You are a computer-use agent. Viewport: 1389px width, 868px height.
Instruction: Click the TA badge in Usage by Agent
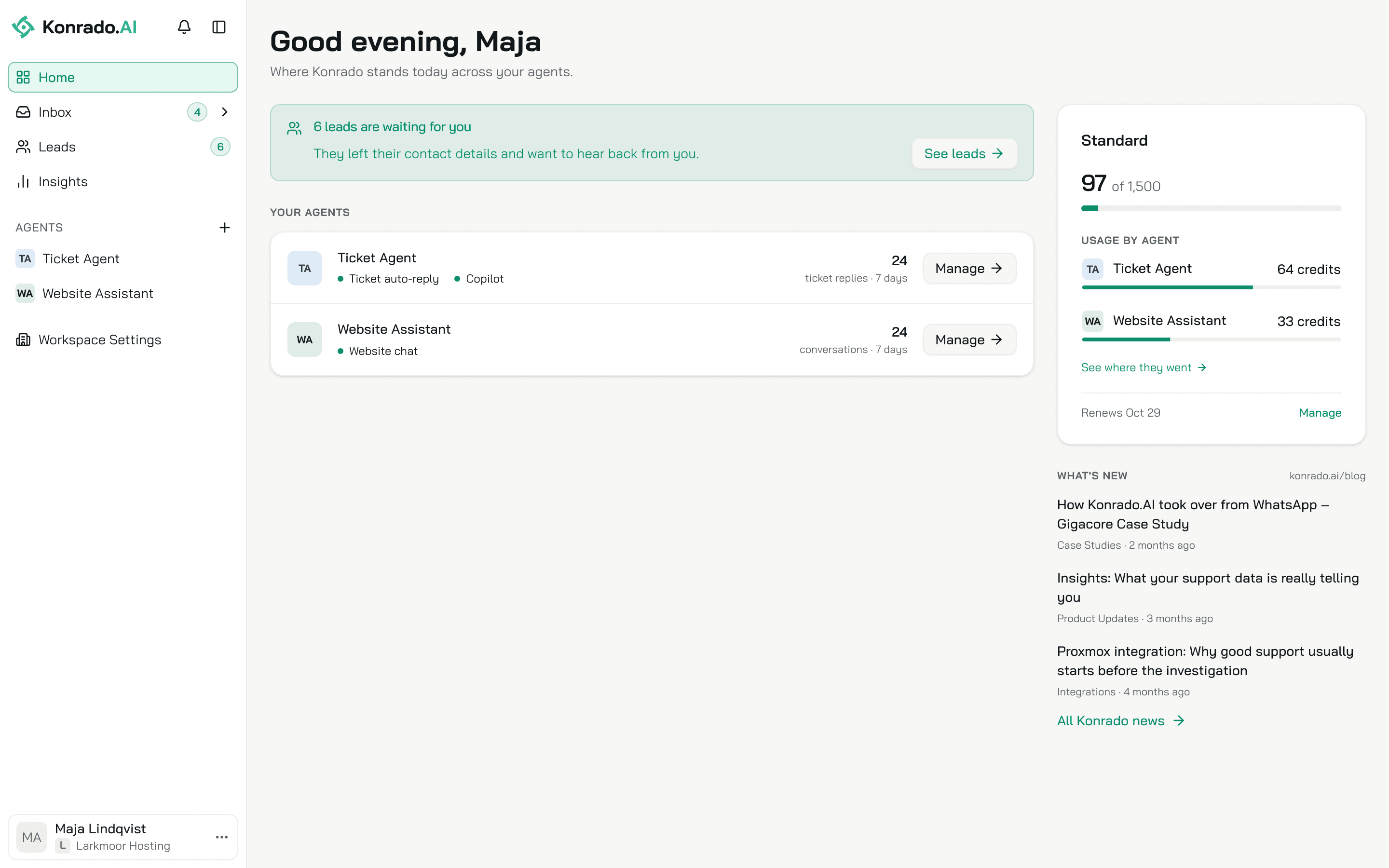[1092, 269]
